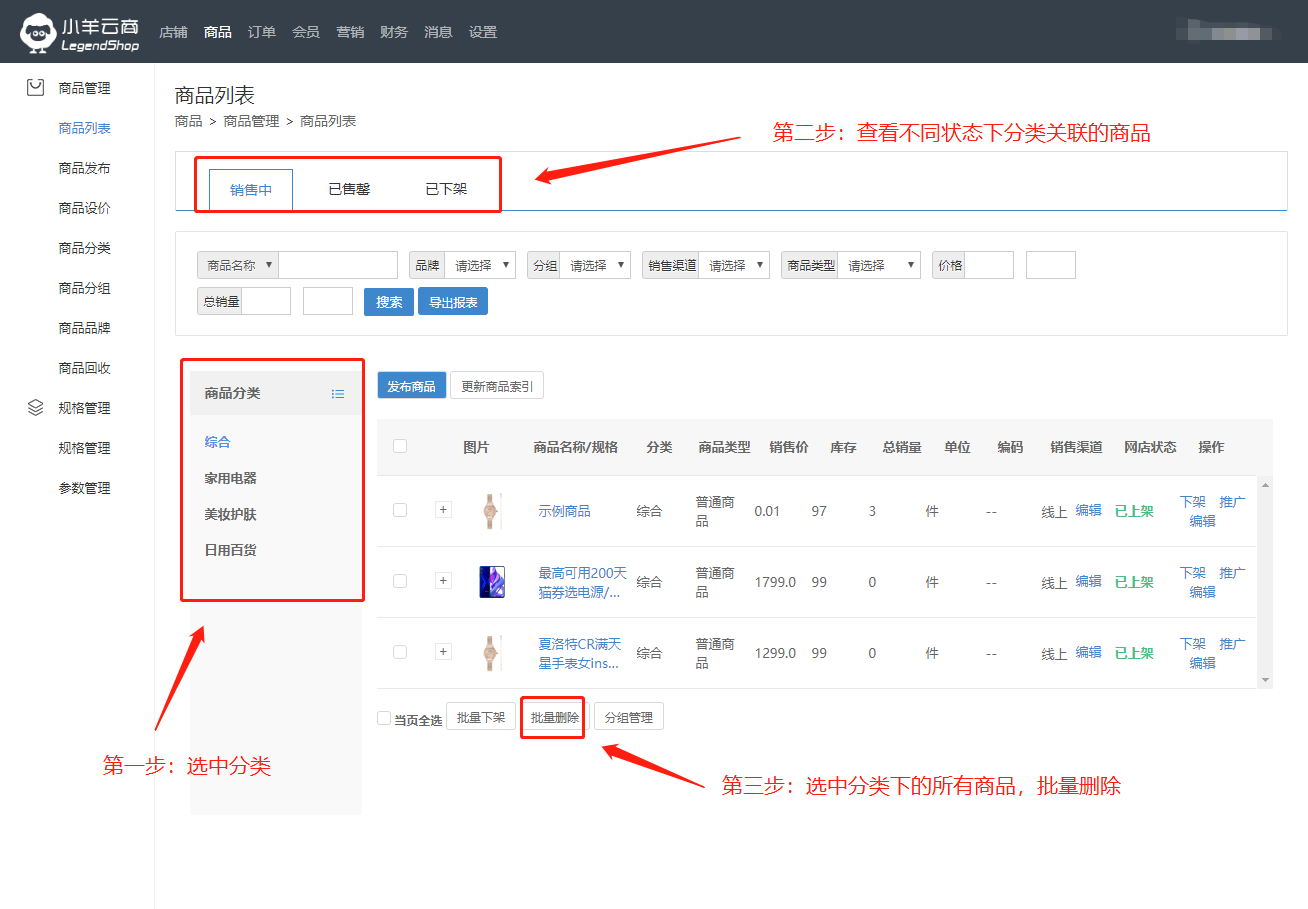Open the 订单 top menu

click(262, 32)
